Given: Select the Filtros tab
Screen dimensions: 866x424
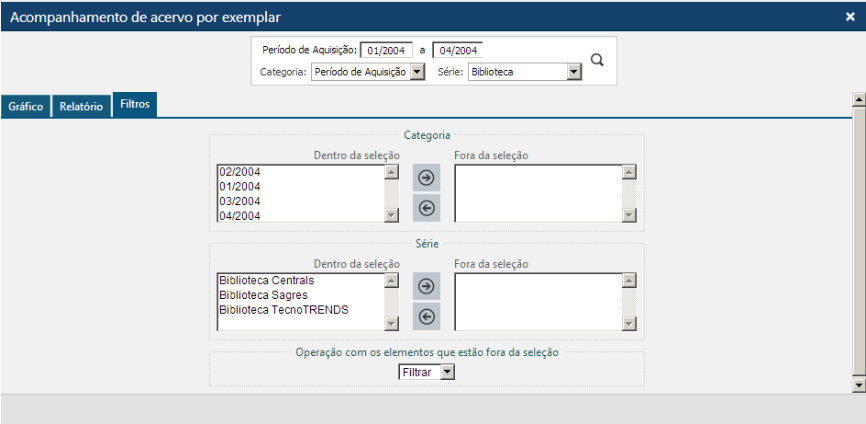Looking at the screenshot, I should [x=135, y=104].
